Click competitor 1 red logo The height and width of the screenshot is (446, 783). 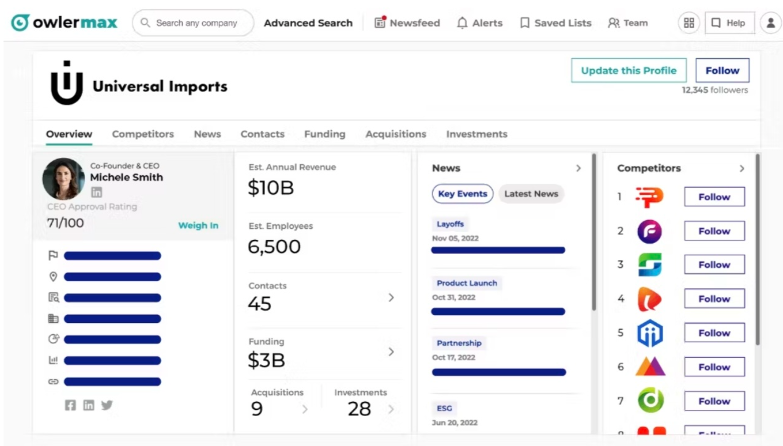pyautogui.click(x=649, y=197)
